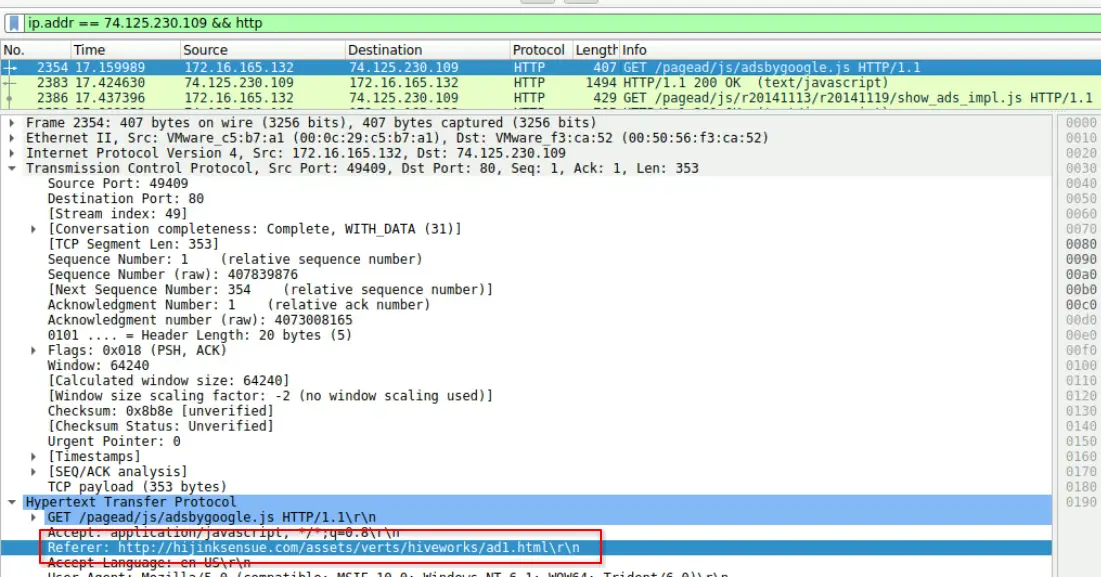Sort packets by the Protocol column
1101x577 pixels.
(541, 50)
